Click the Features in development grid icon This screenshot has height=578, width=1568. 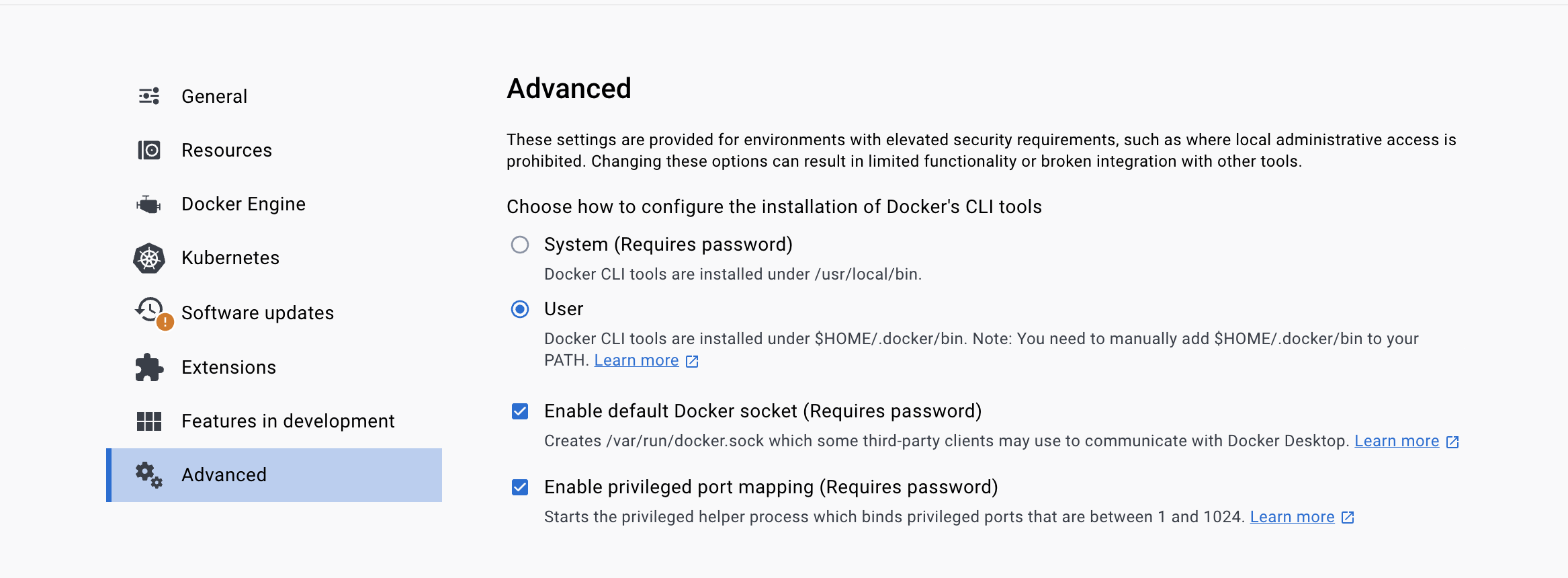click(x=149, y=421)
